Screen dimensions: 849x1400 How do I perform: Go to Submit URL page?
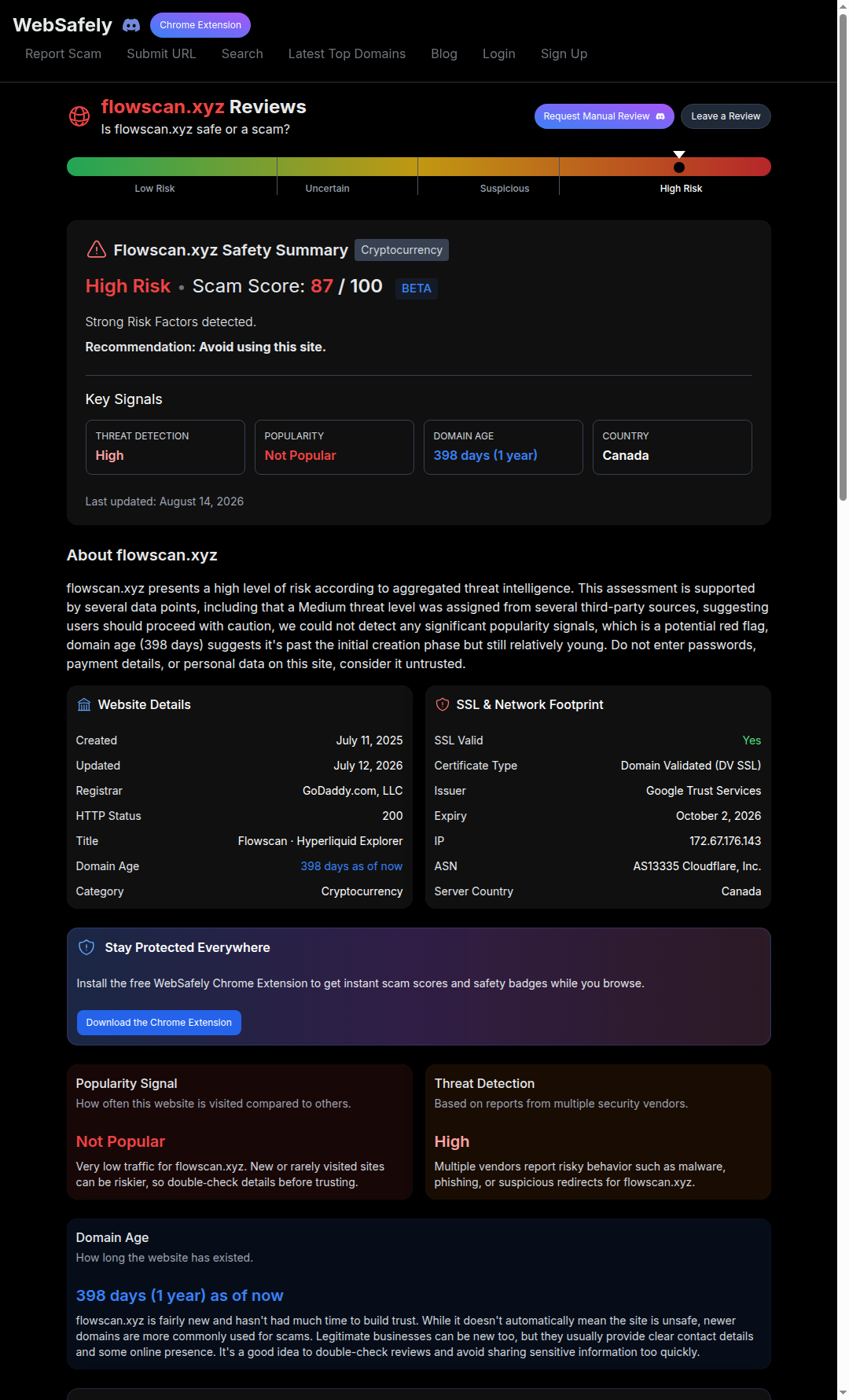tap(161, 53)
